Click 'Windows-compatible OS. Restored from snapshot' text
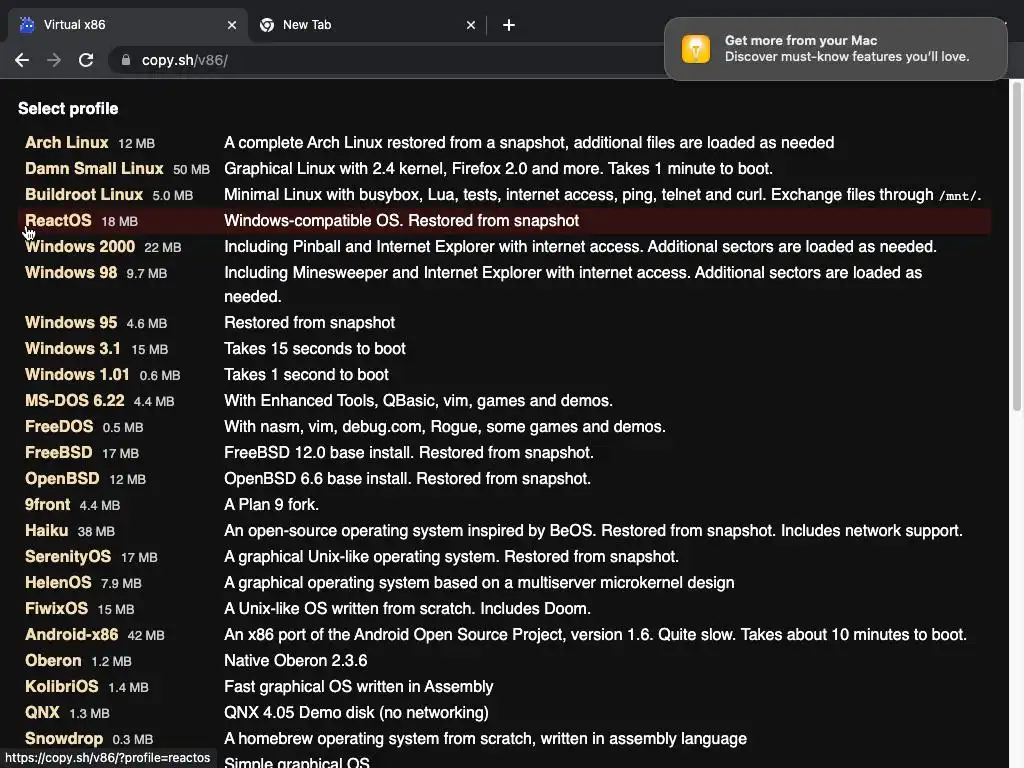Screen dimensions: 1024x768 (x=402, y=221)
